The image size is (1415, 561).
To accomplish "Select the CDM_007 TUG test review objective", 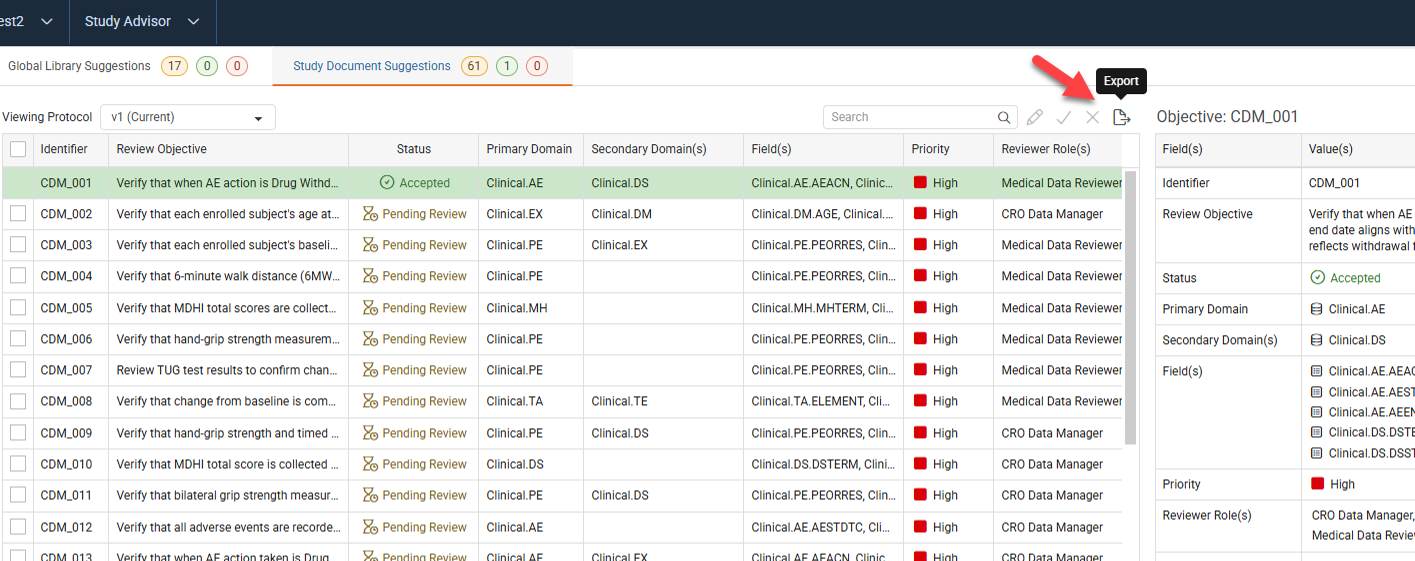I will pyautogui.click(x=227, y=370).
